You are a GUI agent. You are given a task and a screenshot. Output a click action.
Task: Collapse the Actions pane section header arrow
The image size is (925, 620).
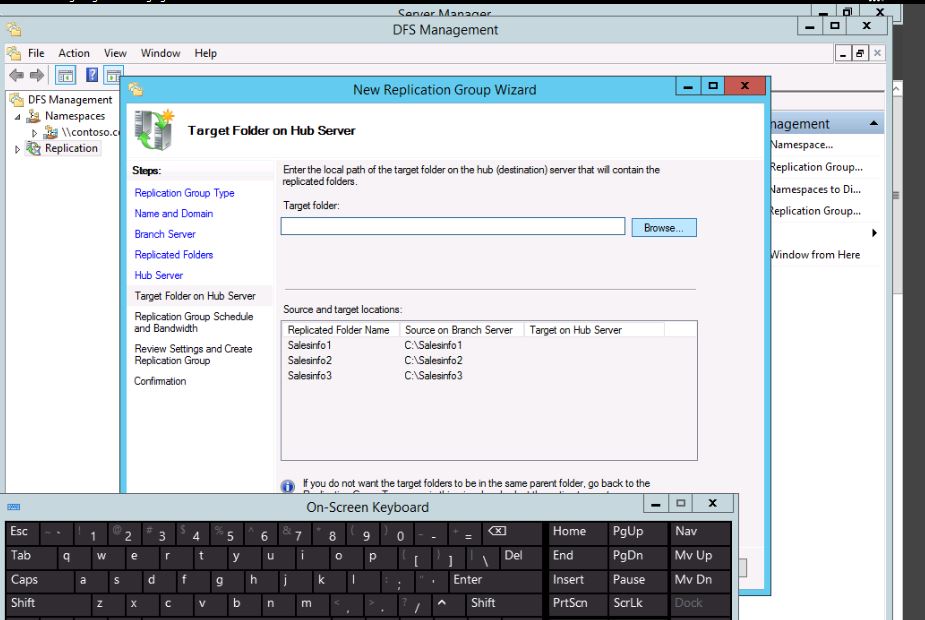(x=874, y=124)
